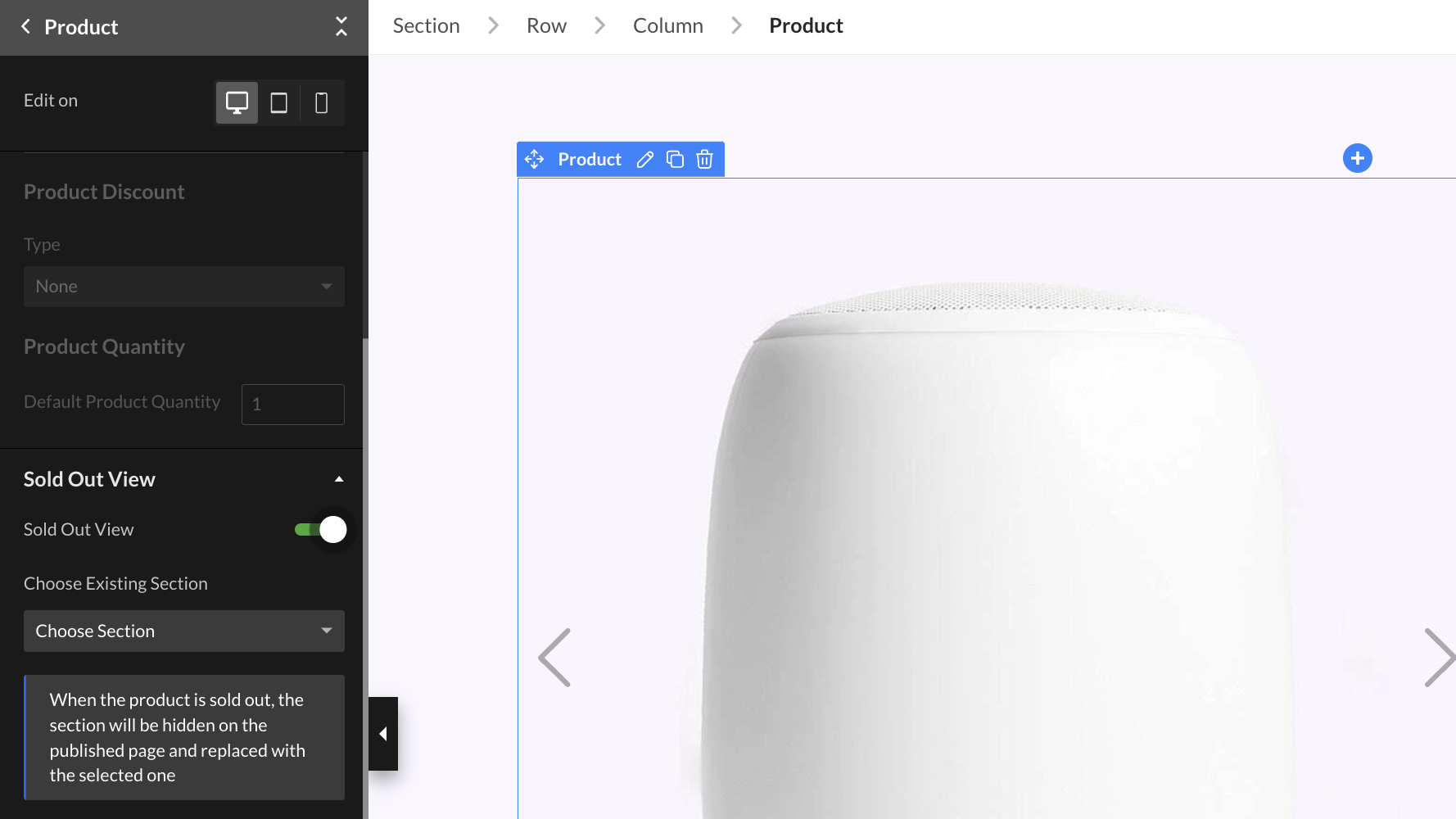Collapse the panel with the double-chevron icon

click(x=341, y=26)
